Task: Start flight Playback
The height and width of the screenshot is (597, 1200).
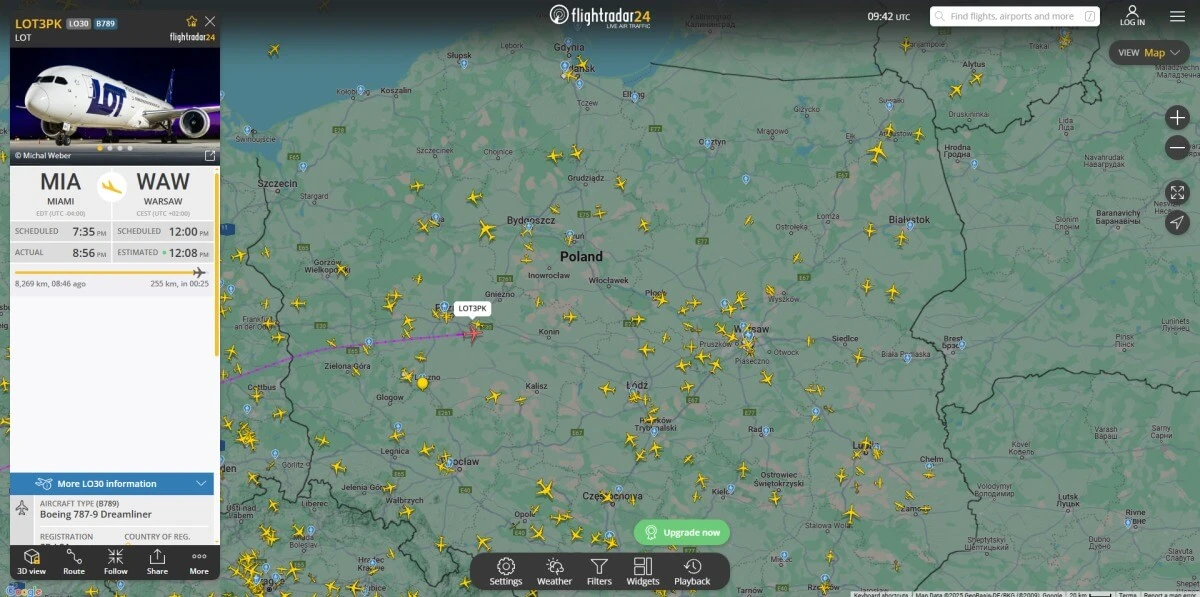Action: (692, 572)
